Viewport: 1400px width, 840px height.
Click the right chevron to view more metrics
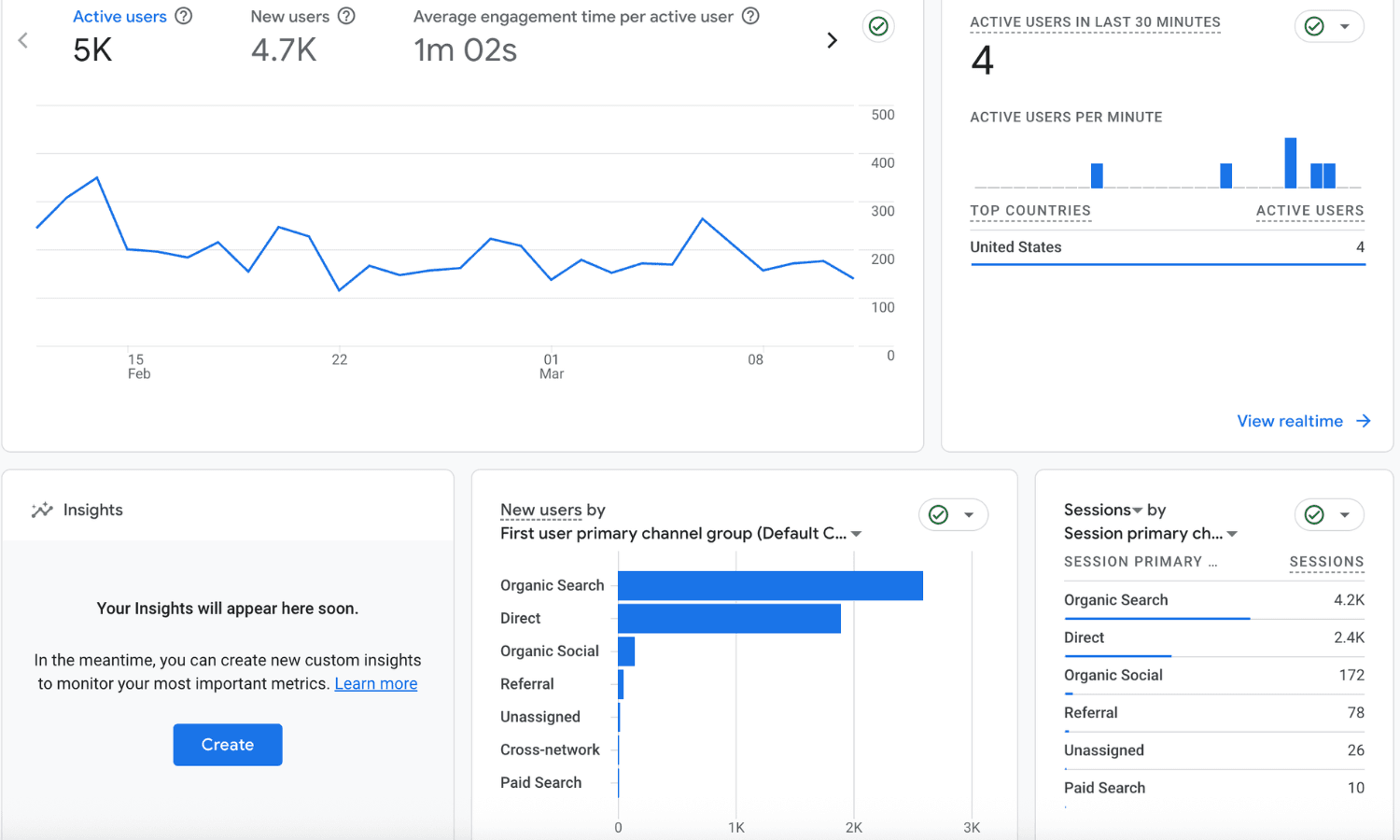[832, 40]
